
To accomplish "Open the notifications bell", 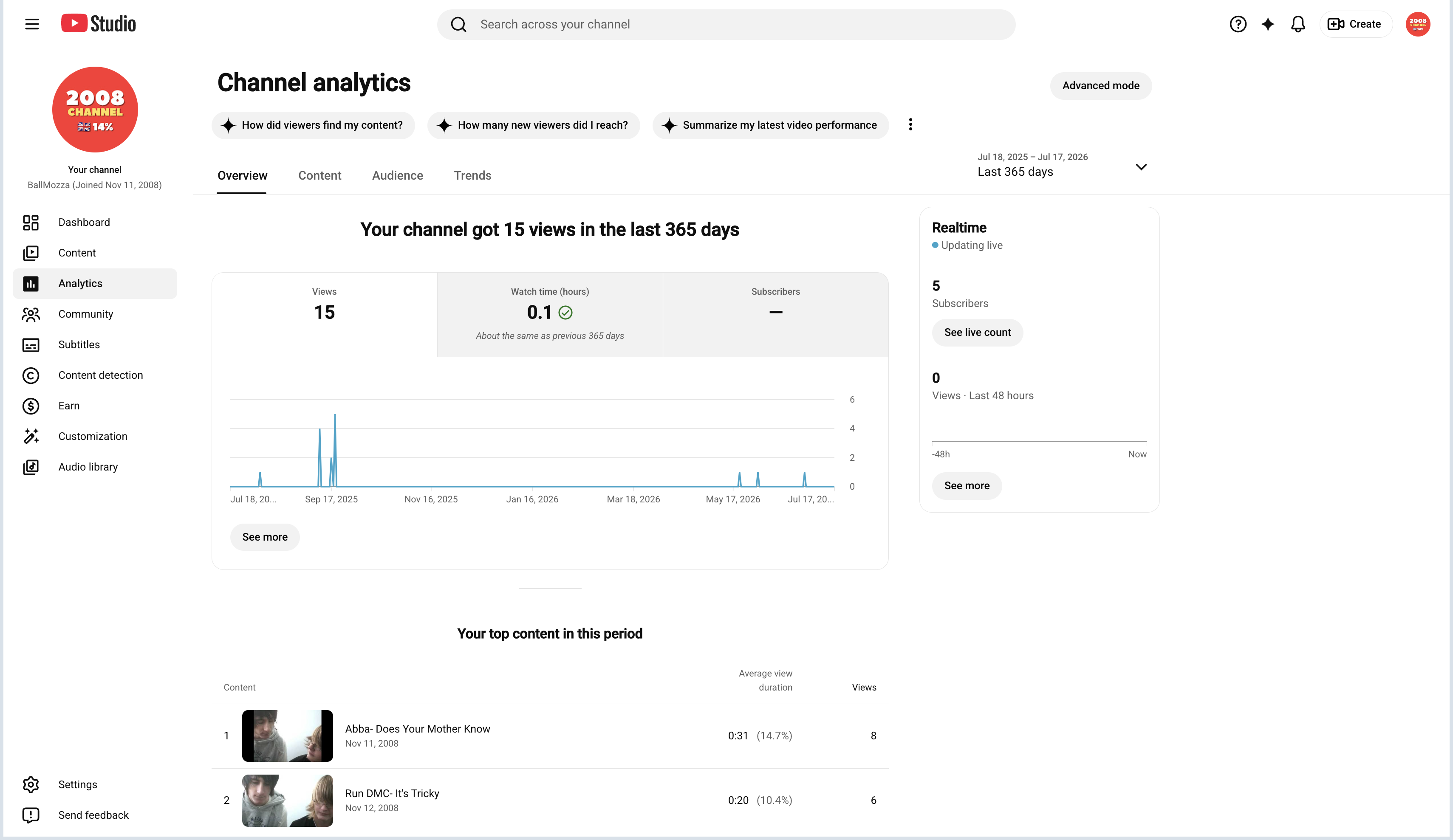I will (x=1298, y=24).
